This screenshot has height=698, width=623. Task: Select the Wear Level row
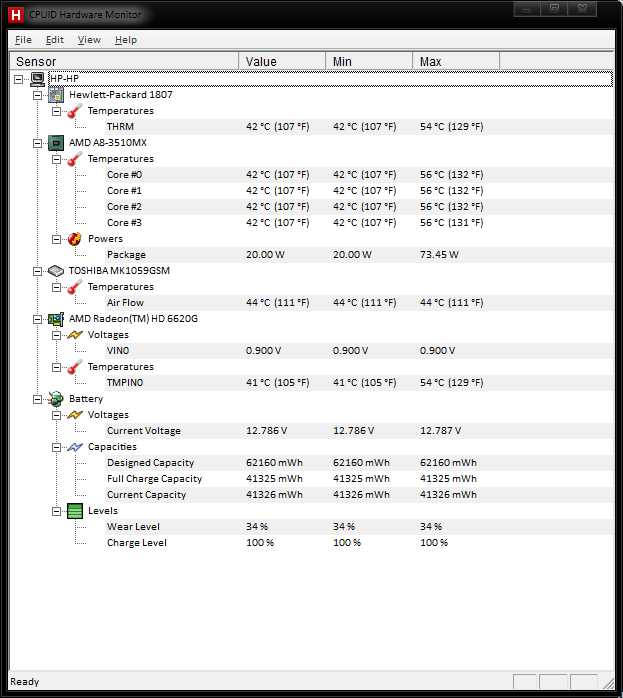tap(359, 527)
